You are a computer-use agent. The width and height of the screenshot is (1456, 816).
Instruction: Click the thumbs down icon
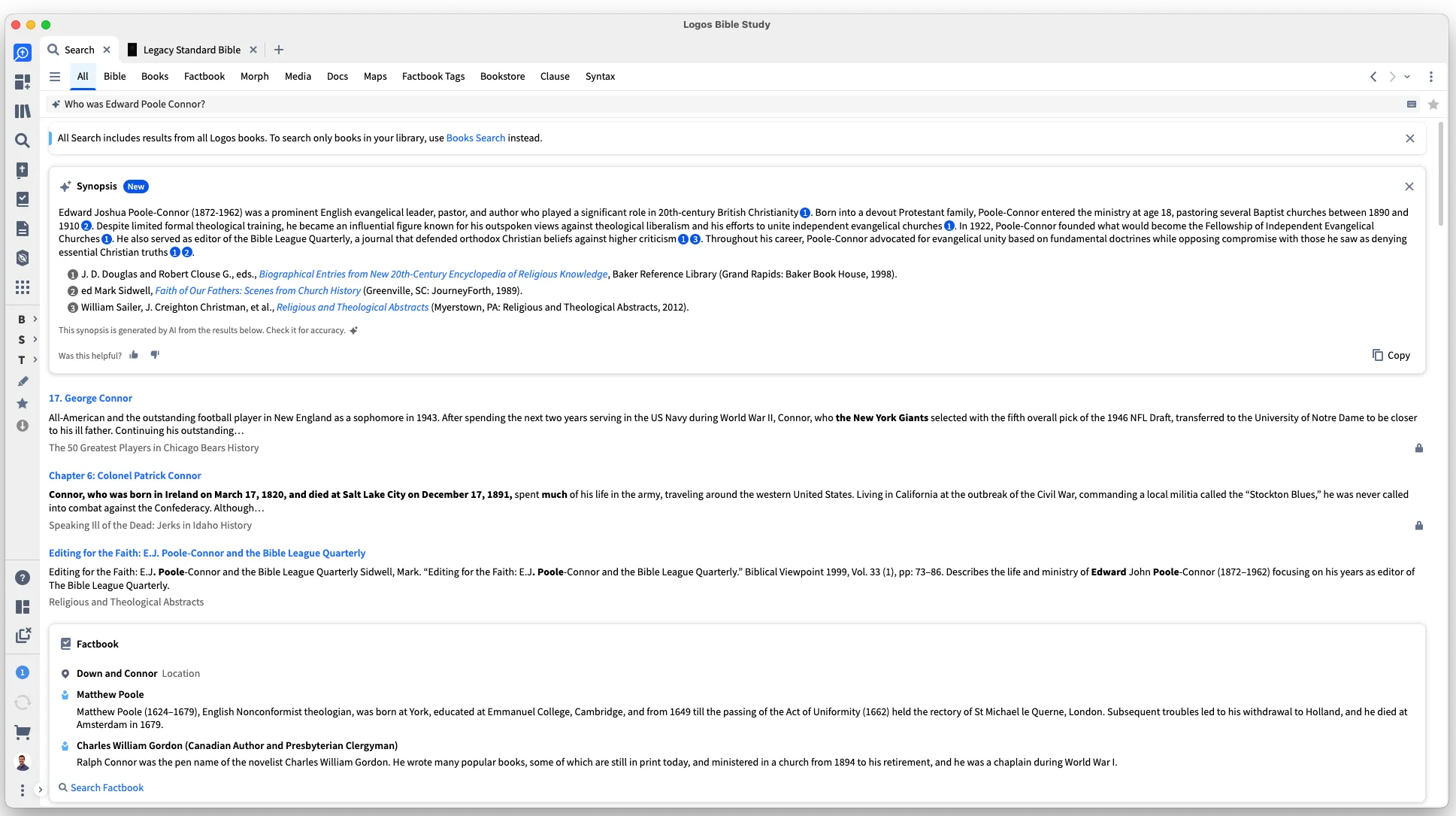click(155, 355)
